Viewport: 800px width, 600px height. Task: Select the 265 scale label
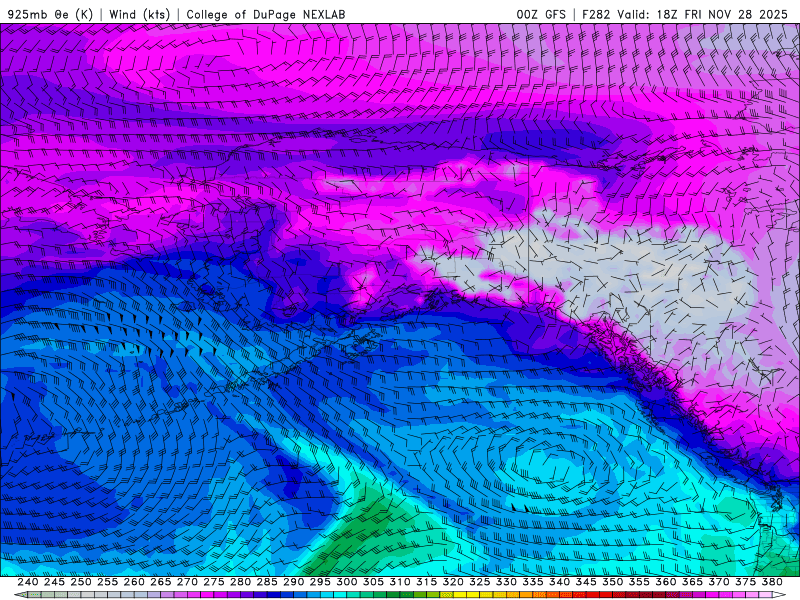[x=160, y=582]
